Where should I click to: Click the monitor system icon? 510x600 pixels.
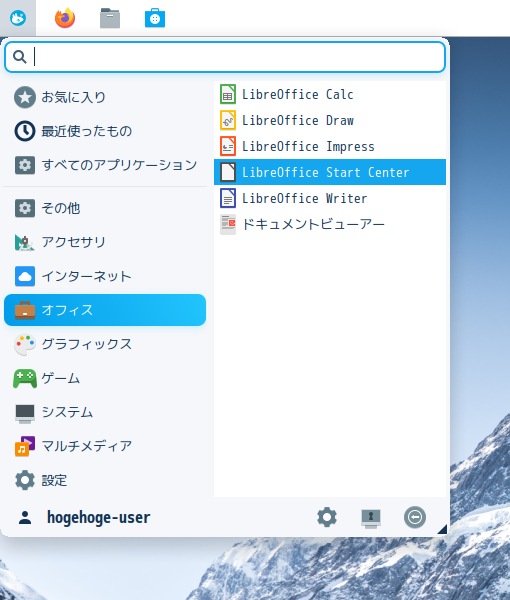[x=25, y=413]
